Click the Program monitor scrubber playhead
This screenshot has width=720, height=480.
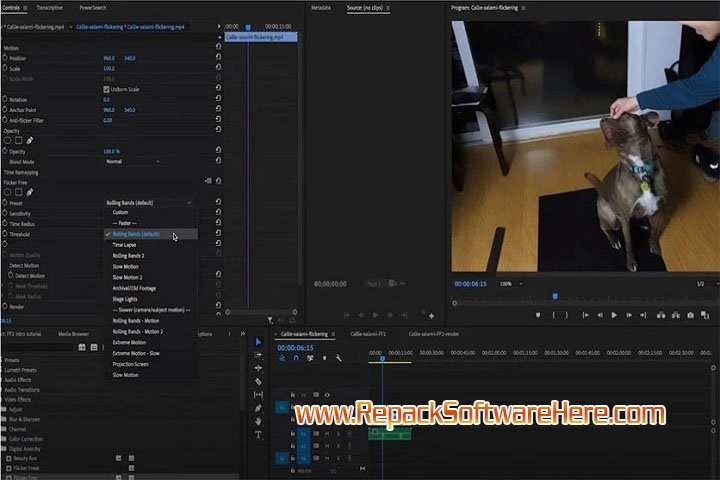[x=555, y=296]
